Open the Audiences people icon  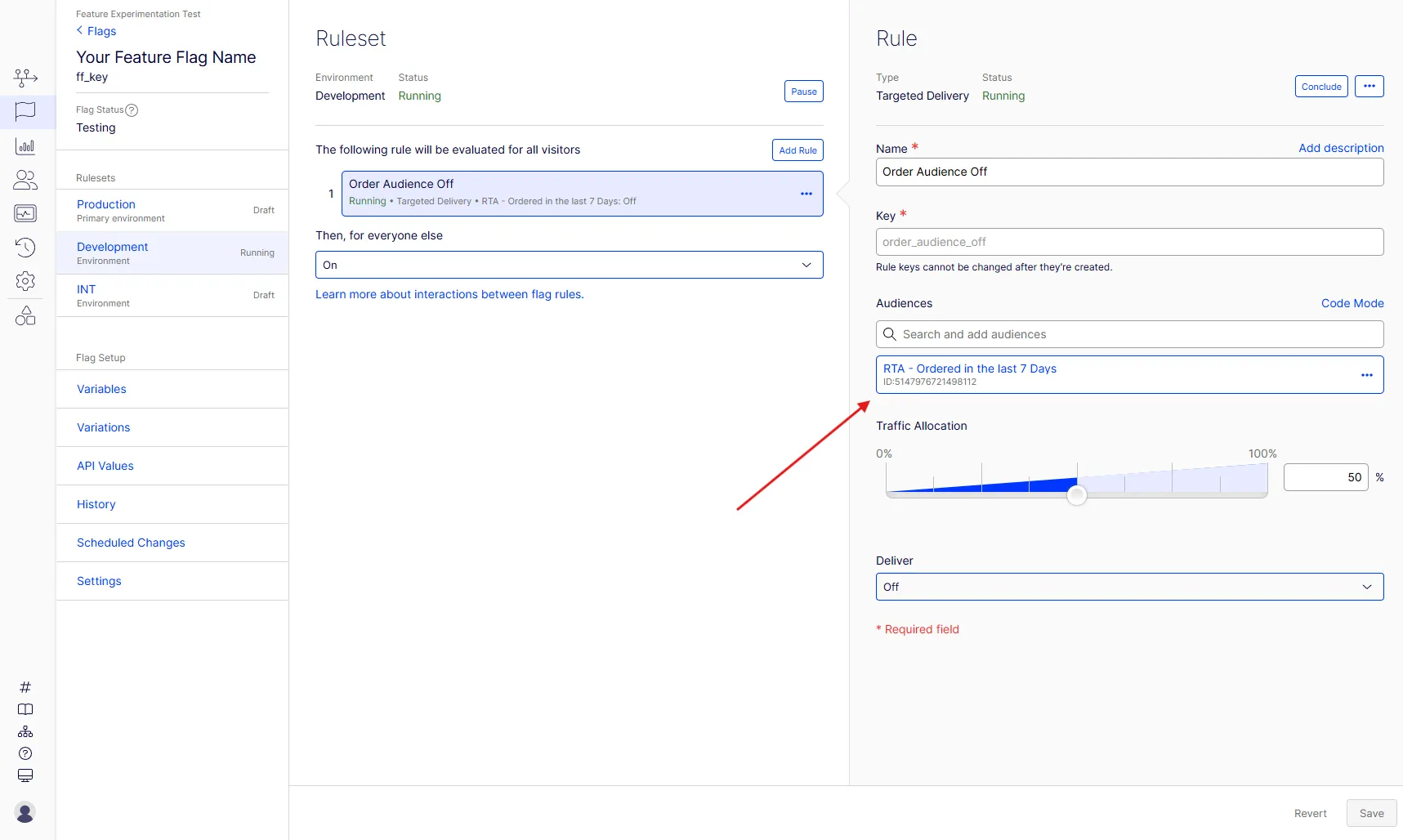click(25, 180)
